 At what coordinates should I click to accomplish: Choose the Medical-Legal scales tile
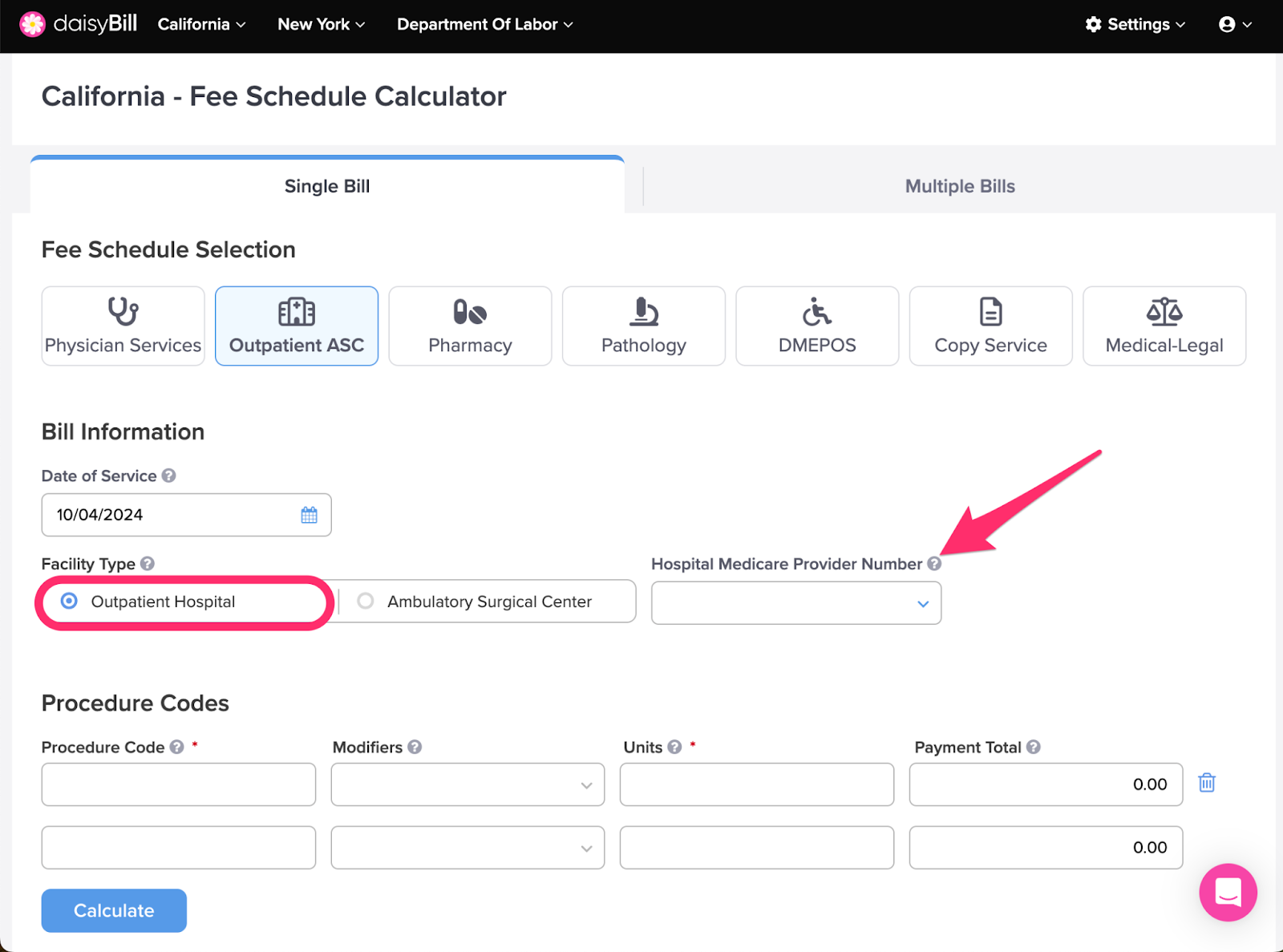[x=1164, y=326]
